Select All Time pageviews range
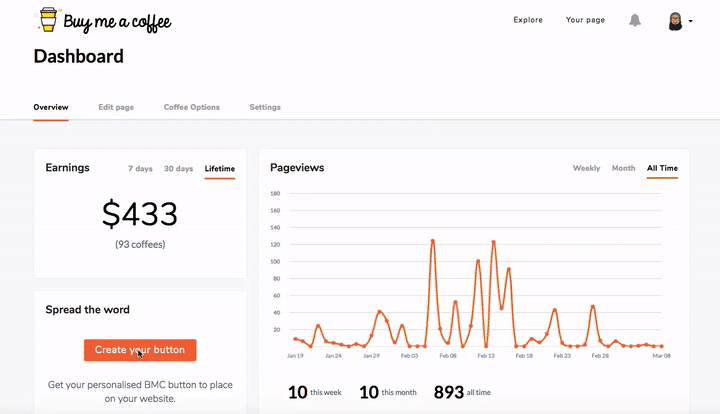This screenshot has height=414, width=720. click(662, 168)
